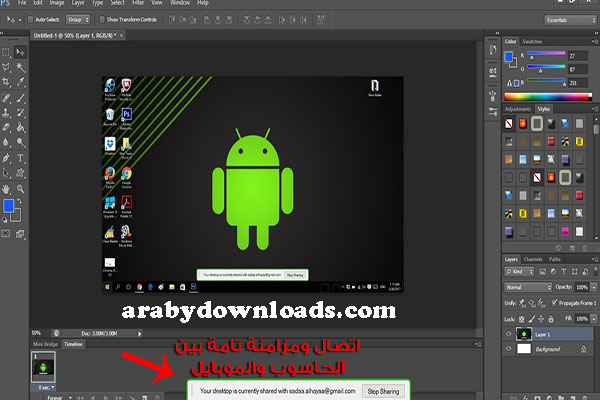Select the Brush tool
The width and height of the screenshot is (600, 400).
[x=21, y=98]
